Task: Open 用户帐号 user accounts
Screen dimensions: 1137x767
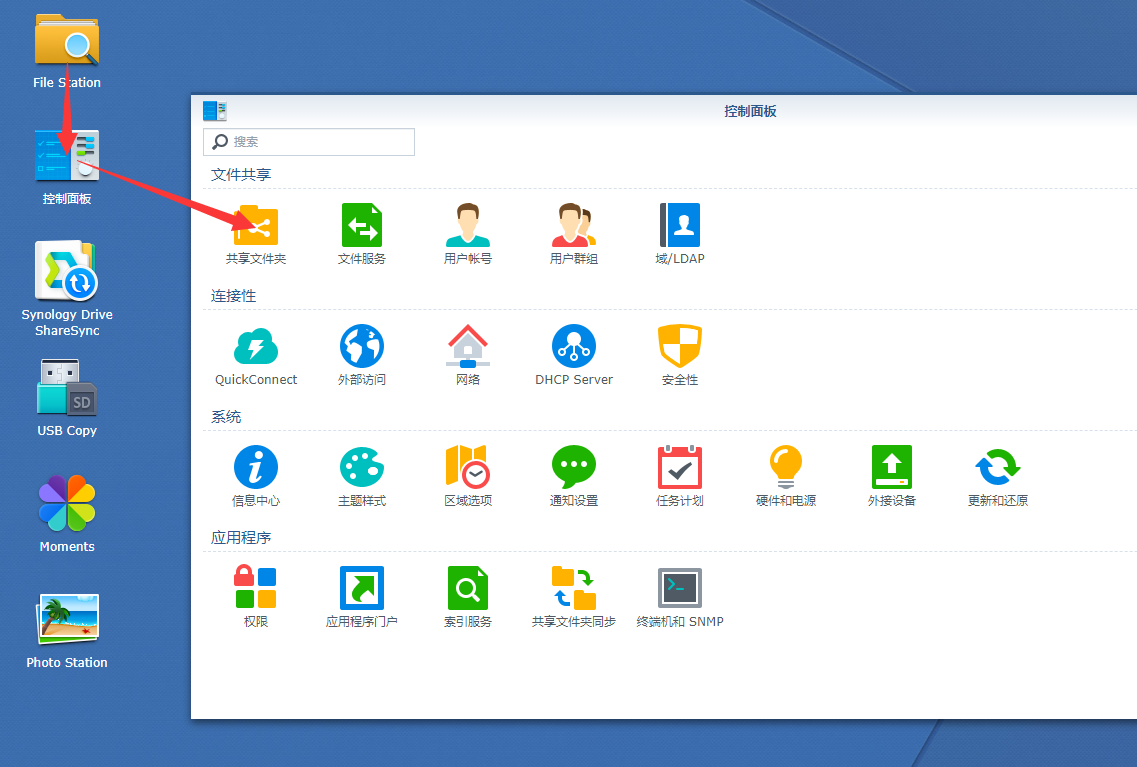Action: [468, 226]
